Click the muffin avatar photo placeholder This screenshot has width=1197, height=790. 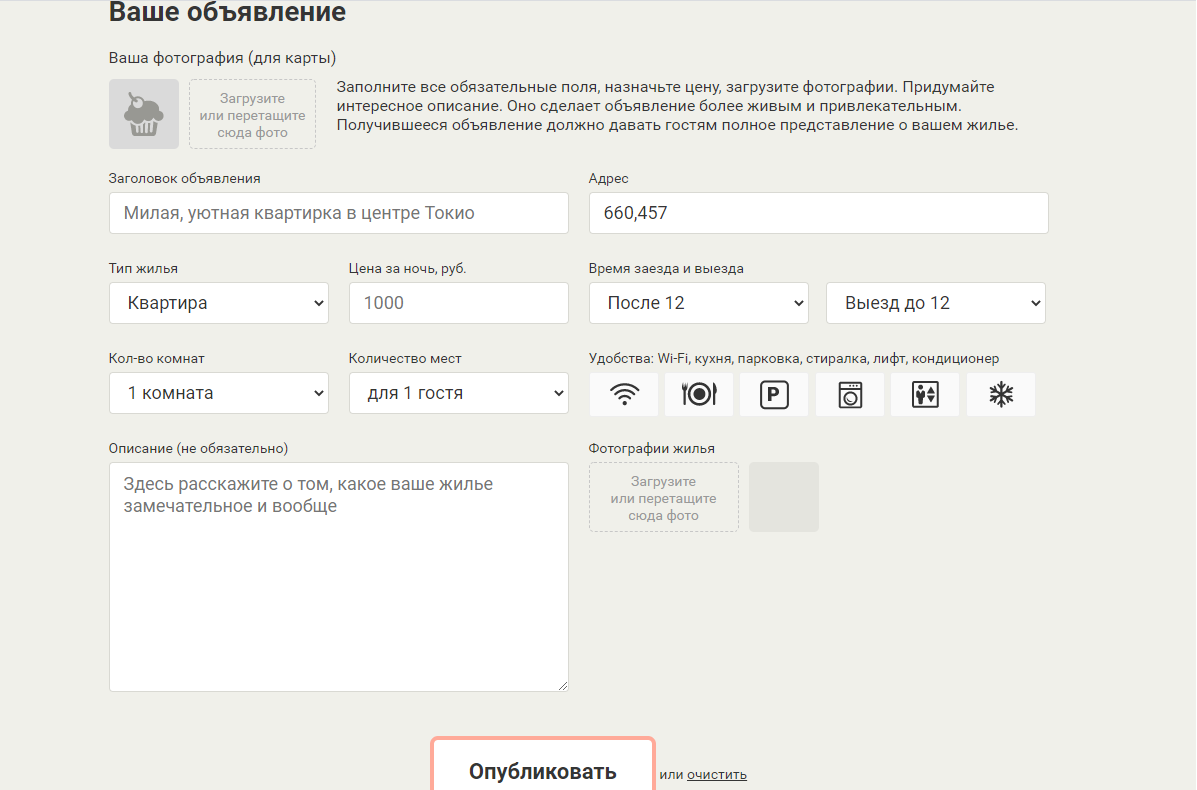click(144, 114)
